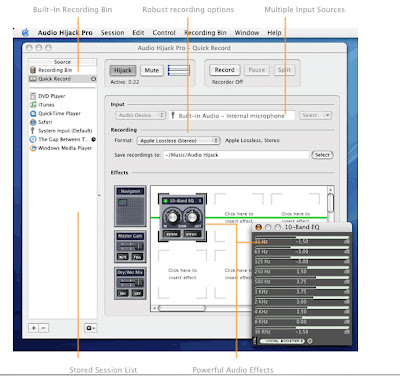400x376 pixels.
Task: Click the audio level meter beside Mute
Action: pyautogui.click(x=179, y=70)
